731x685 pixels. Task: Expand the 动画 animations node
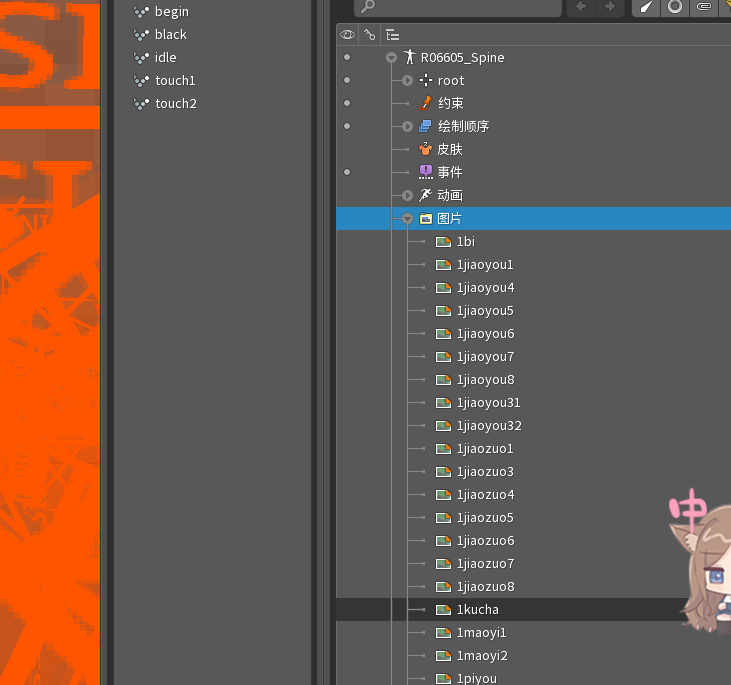[x=407, y=196]
